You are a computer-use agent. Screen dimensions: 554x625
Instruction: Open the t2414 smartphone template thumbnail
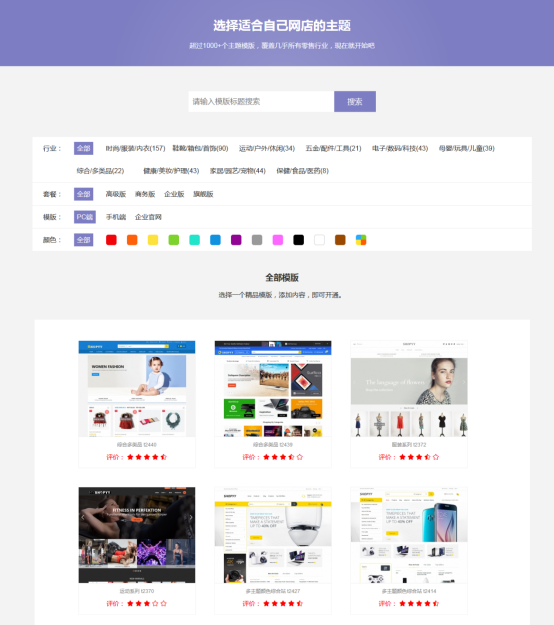coord(409,535)
